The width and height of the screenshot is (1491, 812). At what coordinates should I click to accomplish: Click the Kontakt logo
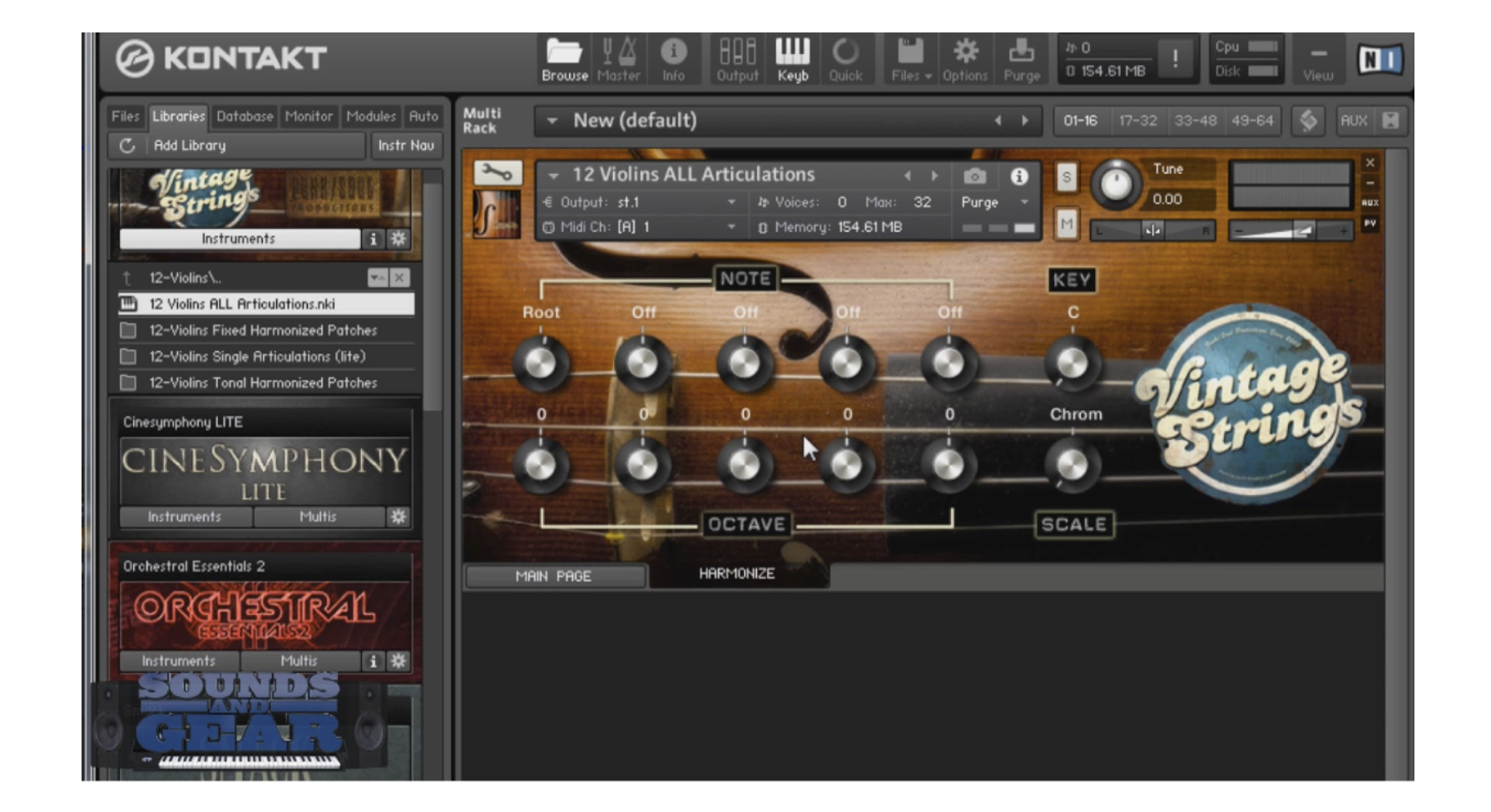pos(221,58)
